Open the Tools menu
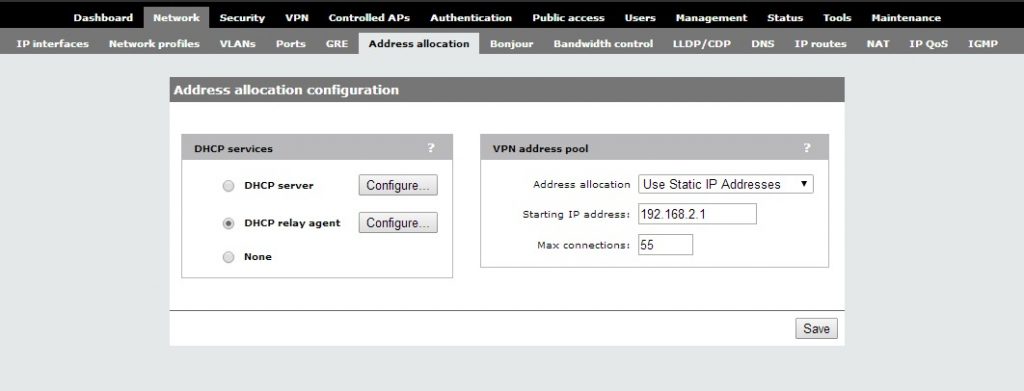This screenshot has height=391, width=1024. [x=837, y=18]
